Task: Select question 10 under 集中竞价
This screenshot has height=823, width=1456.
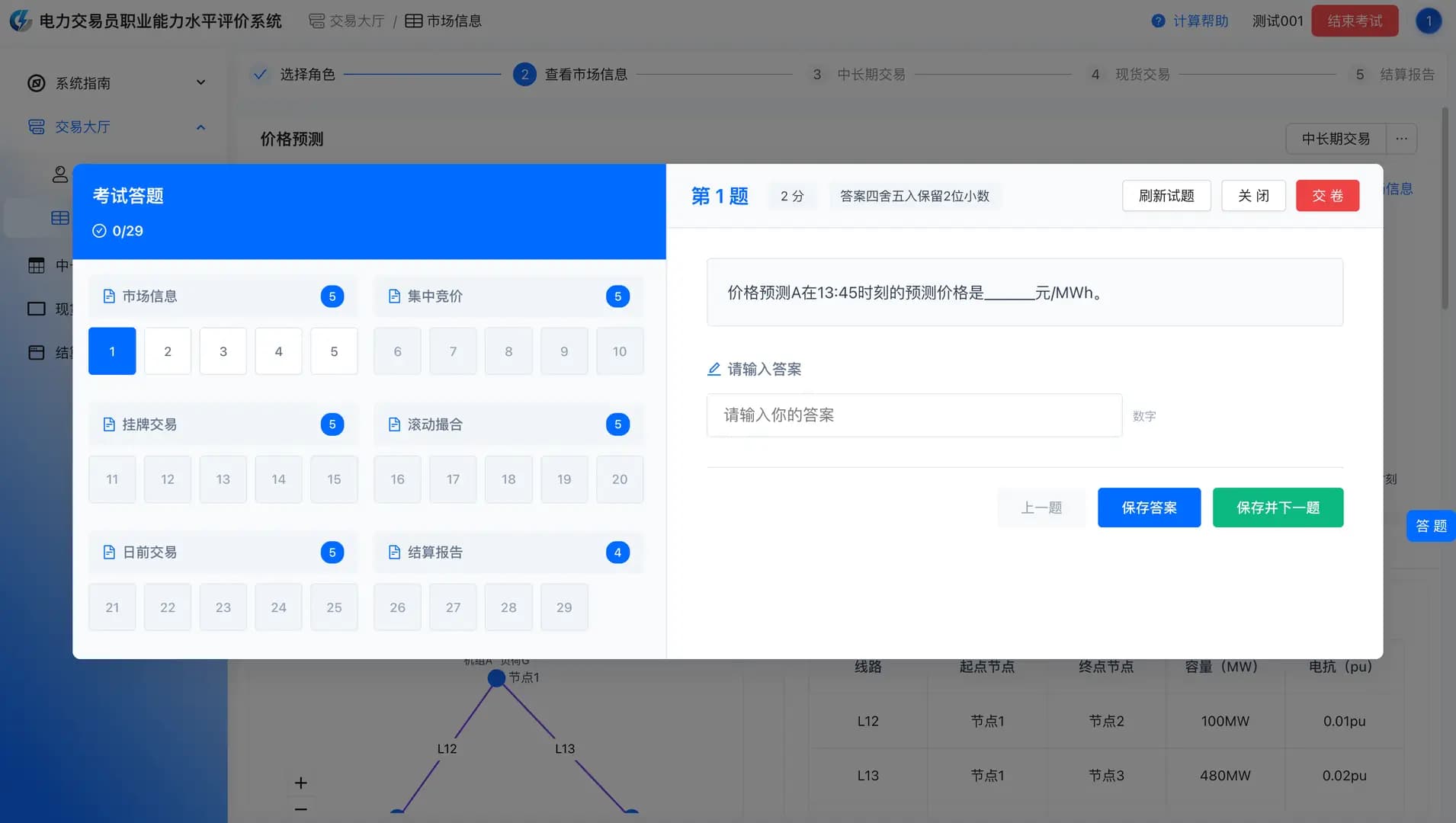Action: coord(620,351)
